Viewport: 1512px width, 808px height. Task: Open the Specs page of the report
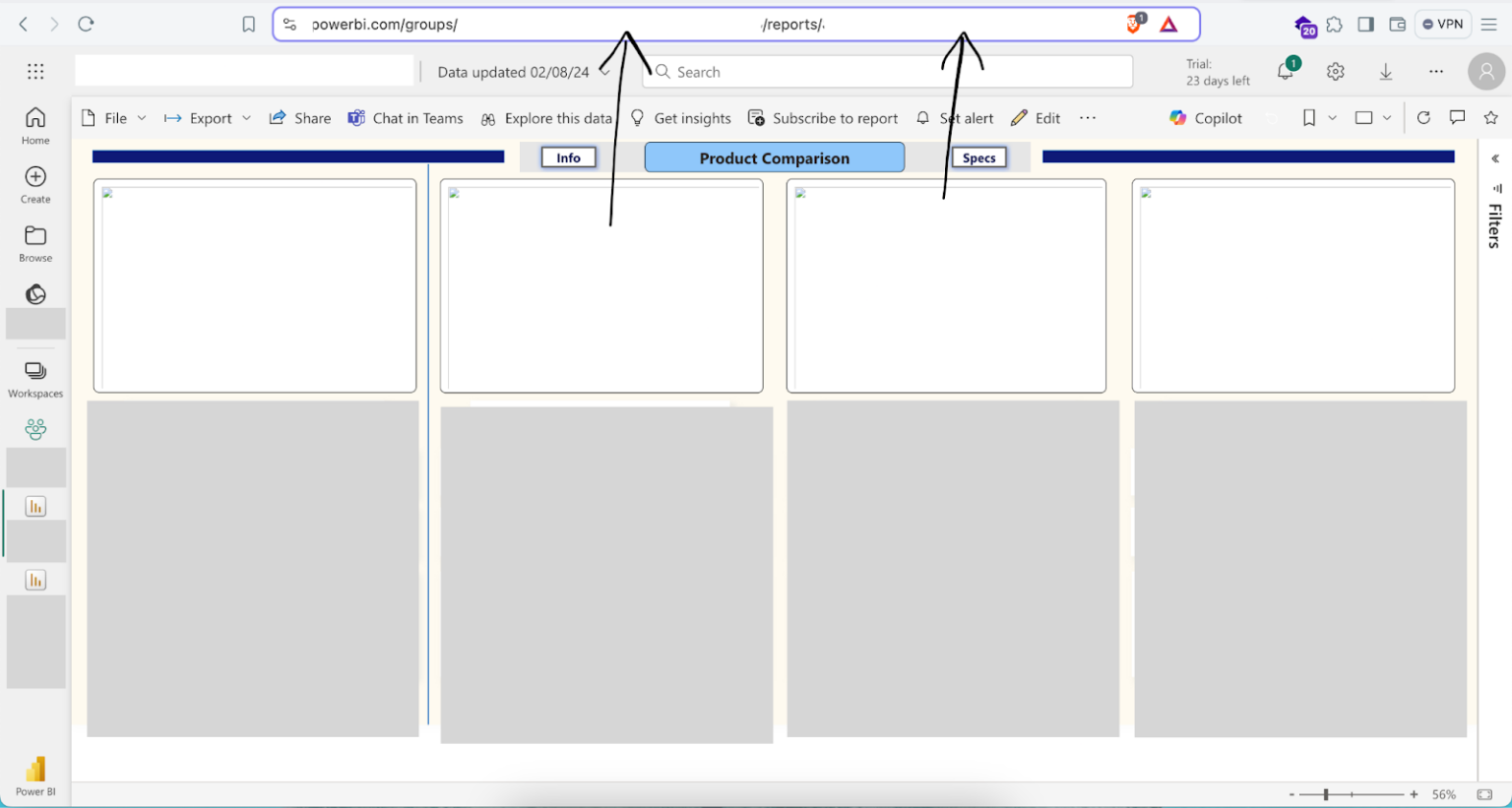click(x=978, y=157)
